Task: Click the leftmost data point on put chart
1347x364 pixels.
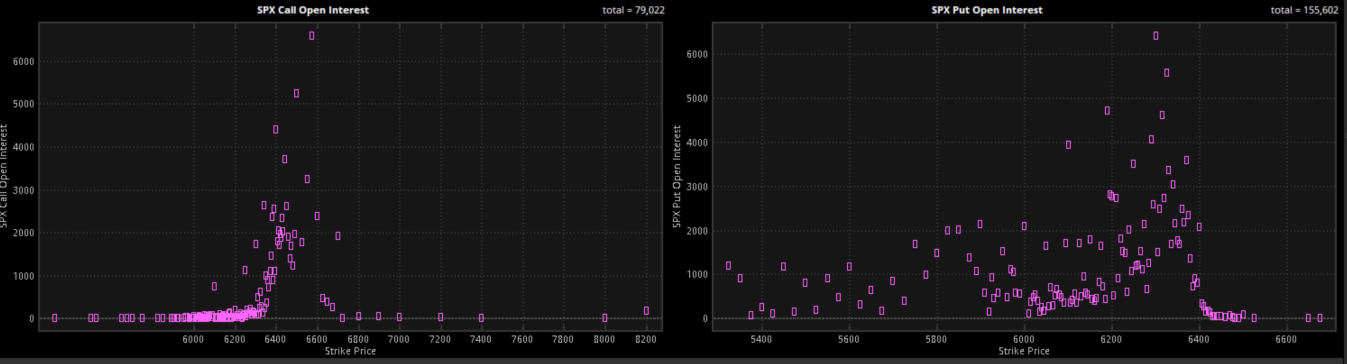Action: [728, 265]
